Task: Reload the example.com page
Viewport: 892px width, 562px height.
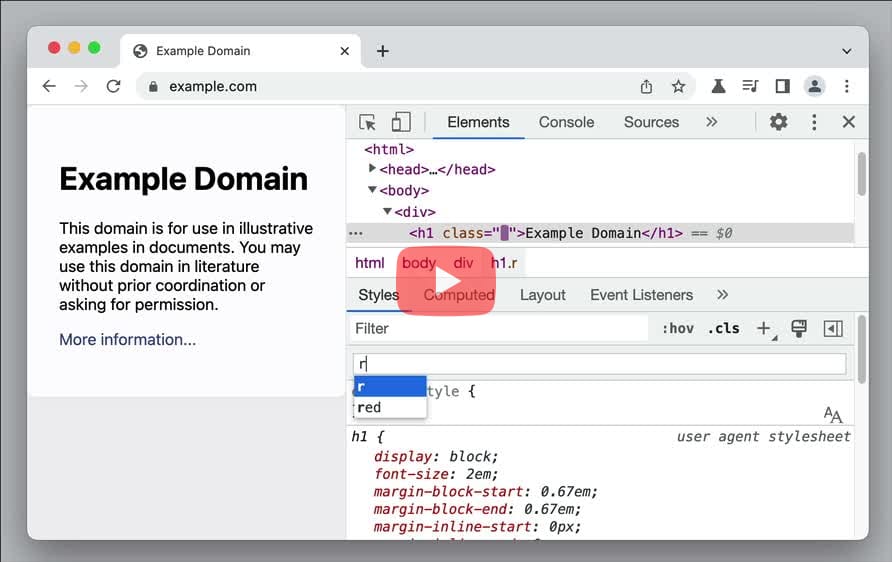Action: coord(113,86)
